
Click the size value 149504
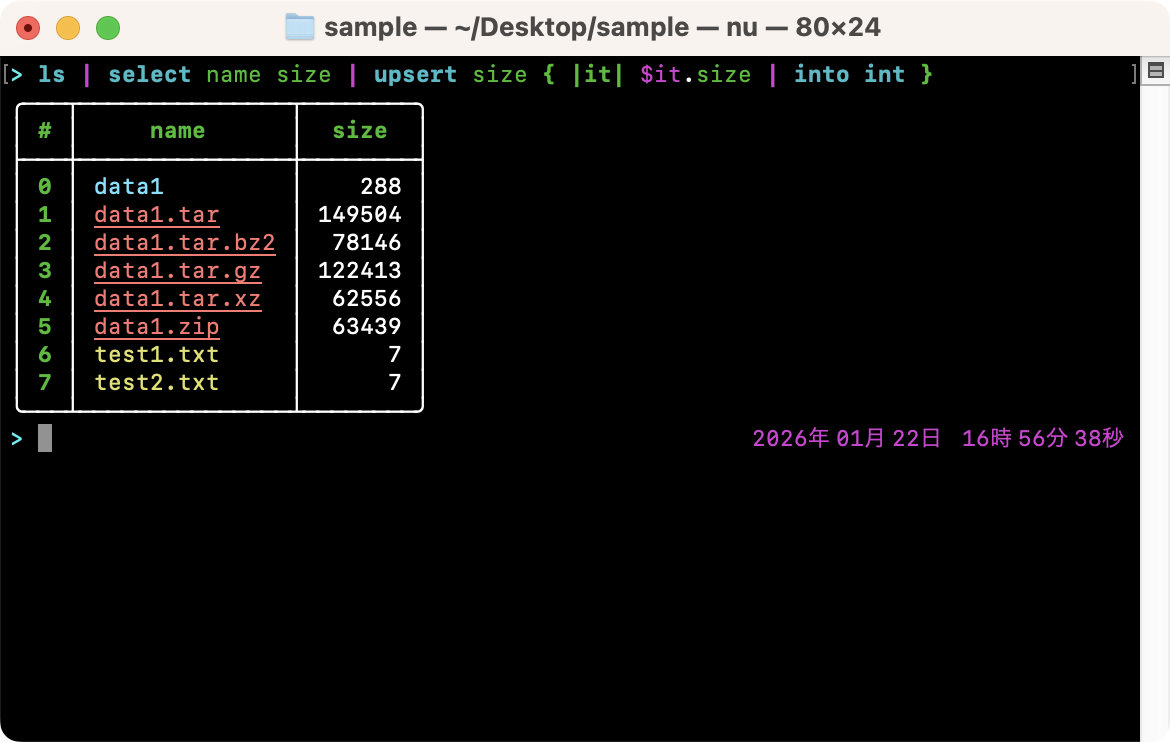click(359, 215)
